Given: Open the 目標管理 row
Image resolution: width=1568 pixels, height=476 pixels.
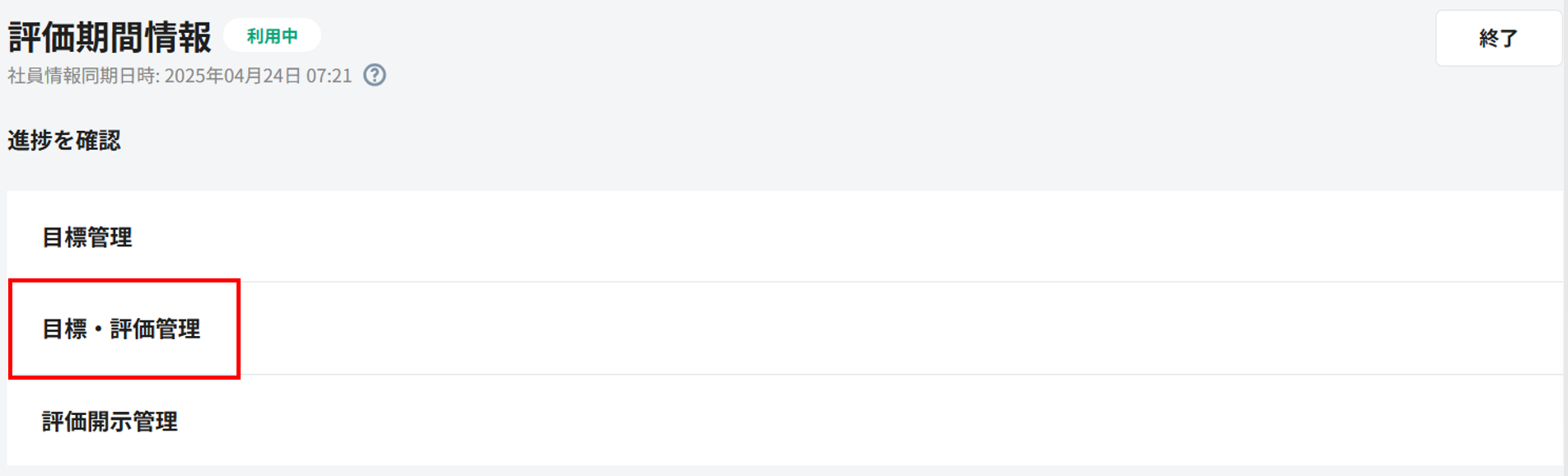Looking at the screenshot, I should coord(87,237).
